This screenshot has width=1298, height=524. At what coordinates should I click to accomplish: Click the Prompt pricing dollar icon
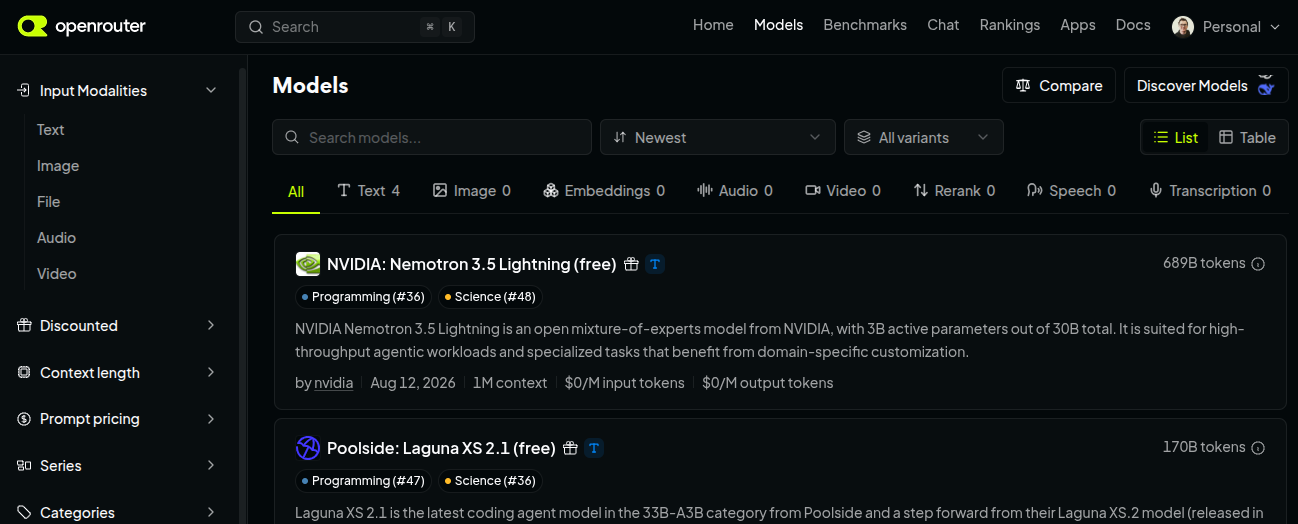[x=24, y=419]
